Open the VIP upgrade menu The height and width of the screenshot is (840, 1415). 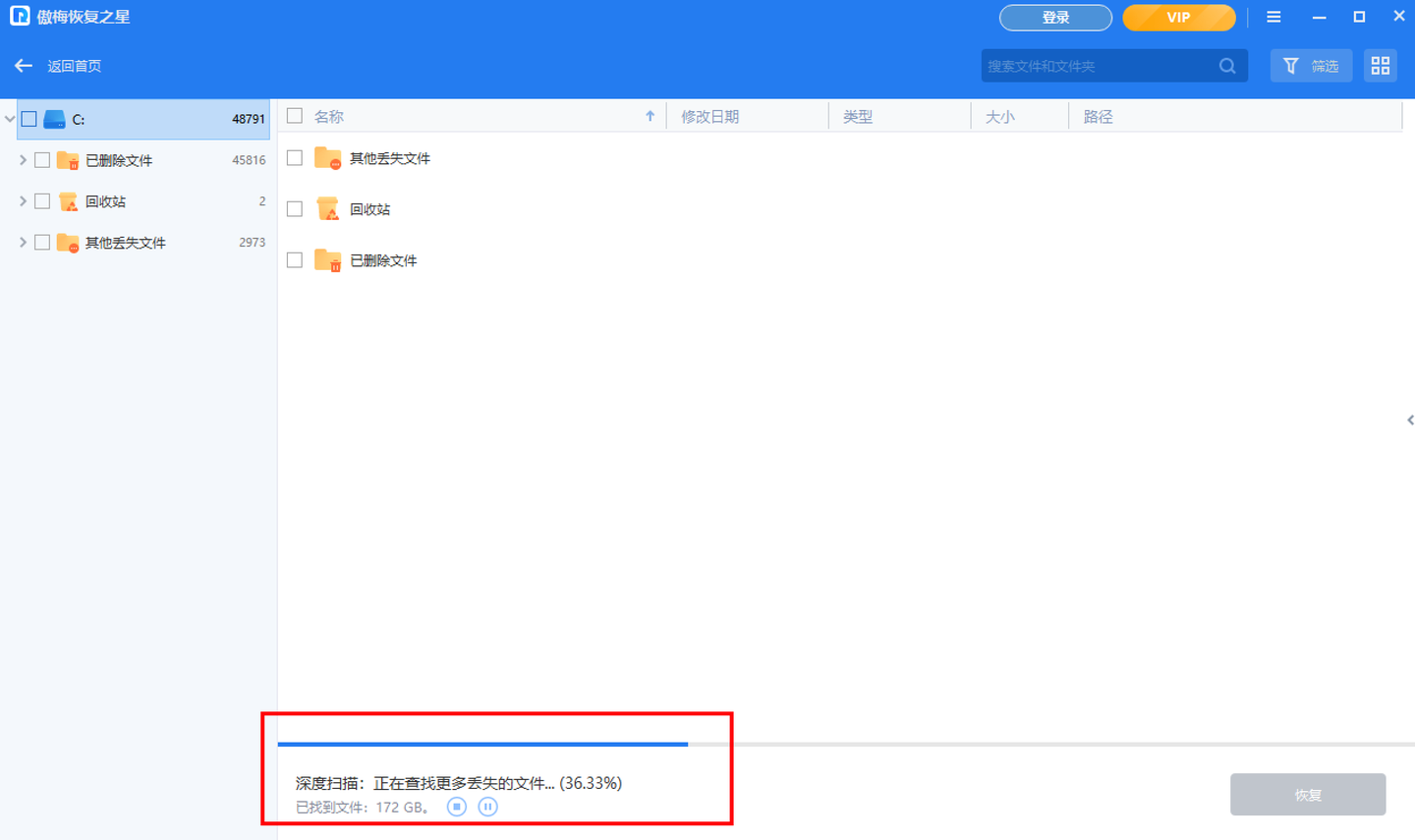1178,17
